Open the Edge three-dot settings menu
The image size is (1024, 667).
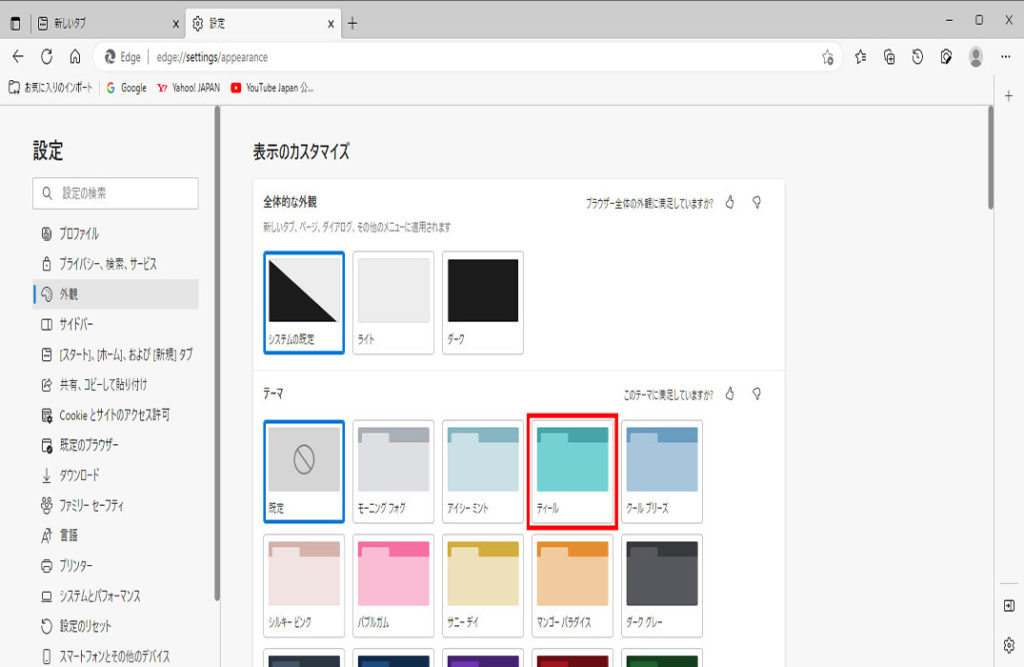click(1005, 57)
